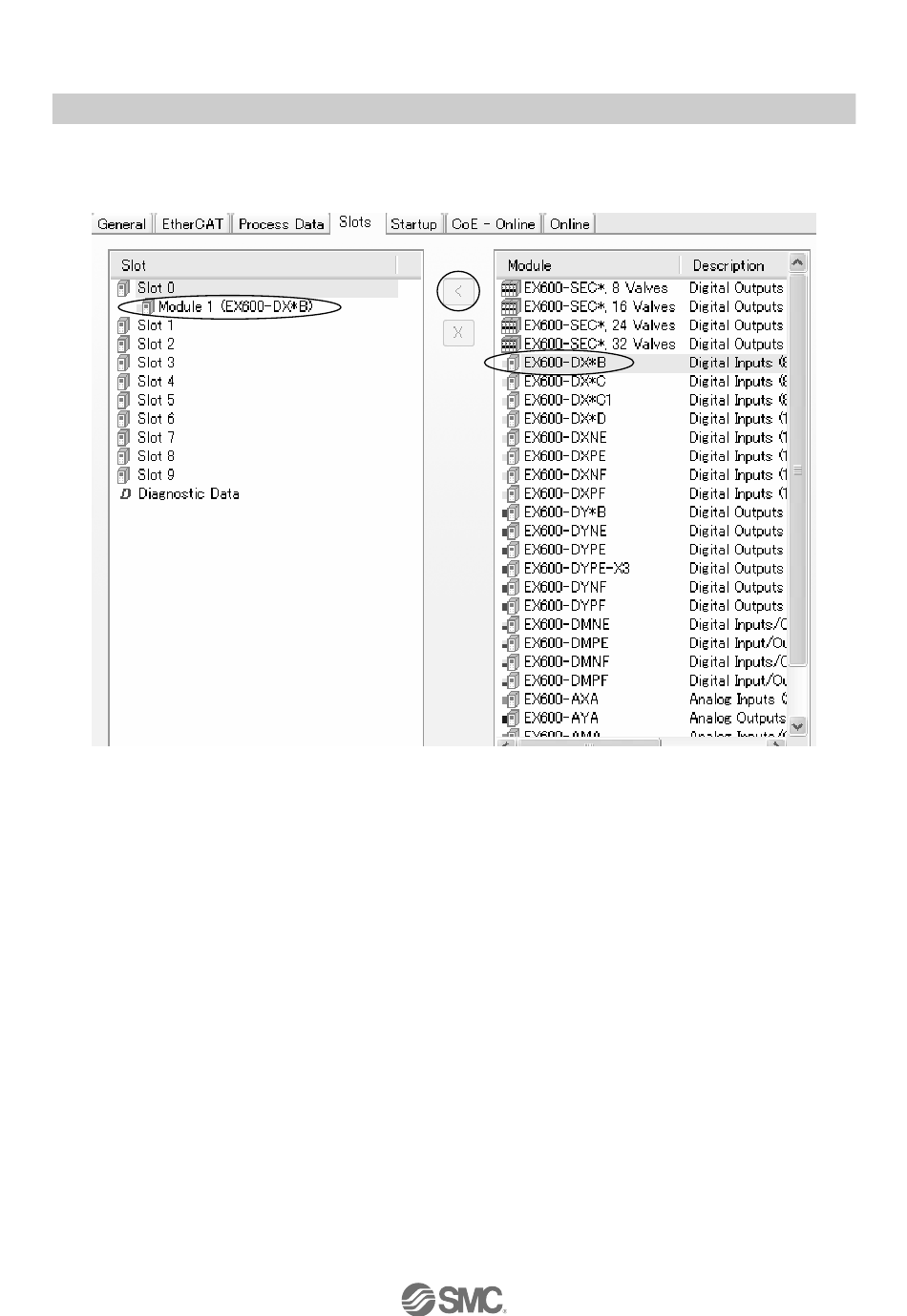This screenshot has height=1316, width=907.
Task: Click the Module 1 icon
Action: (x=148, y=306)
